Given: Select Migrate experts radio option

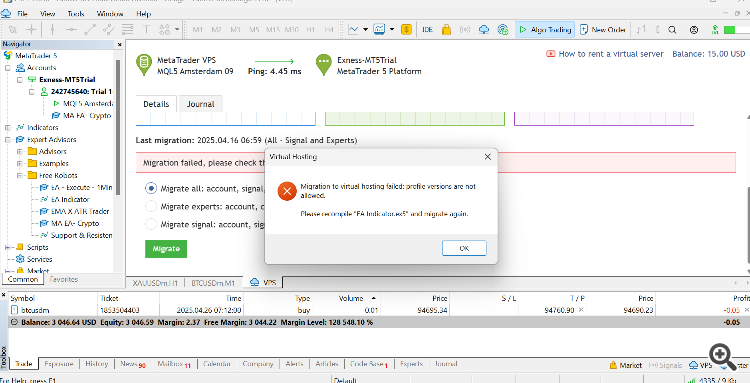Looking at the screenshot, I should point(151,207).
